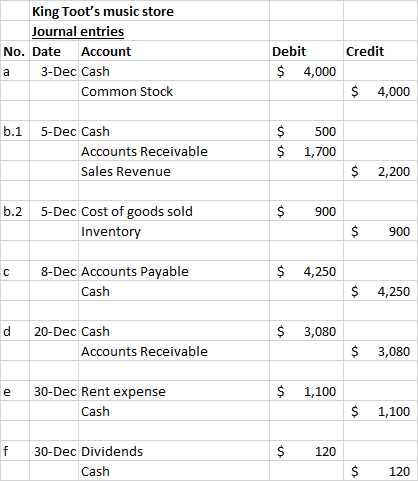Click the 'Sales Revenue' account cell
This screenshot has height=481, width=418.
pyautogui.click(x=174, y=171)
